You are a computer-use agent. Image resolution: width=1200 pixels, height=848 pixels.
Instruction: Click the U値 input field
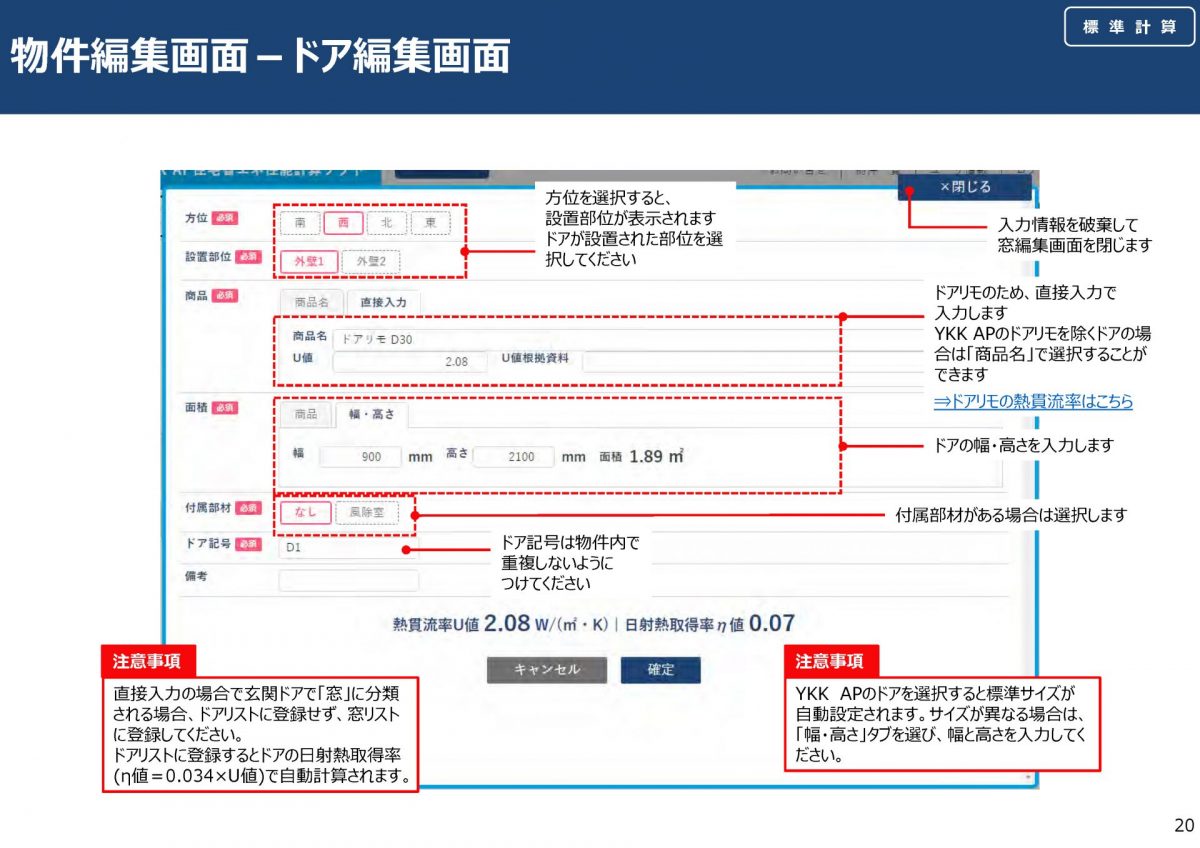pyautogui.click(x=410, y=361)
